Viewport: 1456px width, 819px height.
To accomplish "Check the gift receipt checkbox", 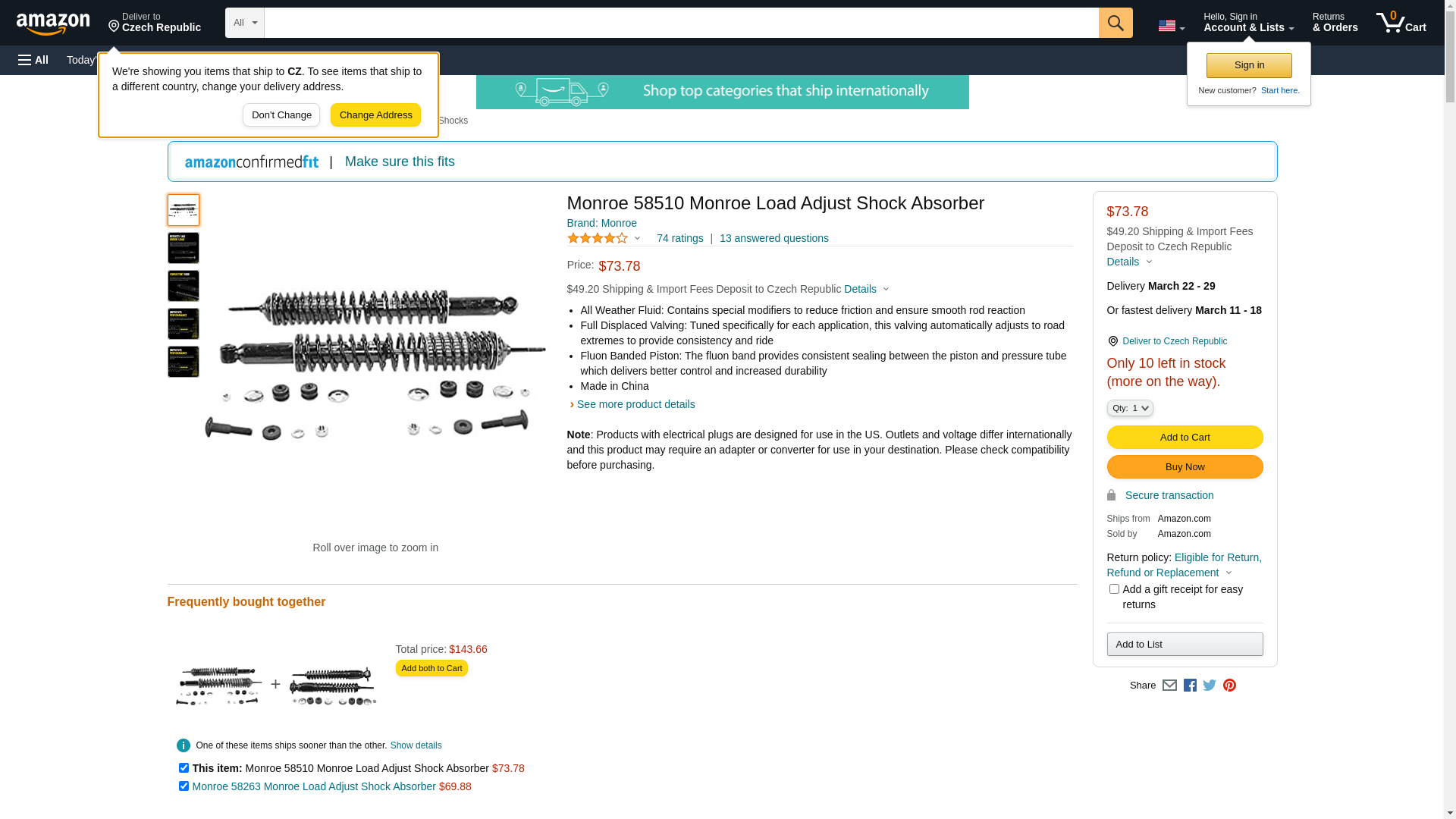I will 1114,589.
